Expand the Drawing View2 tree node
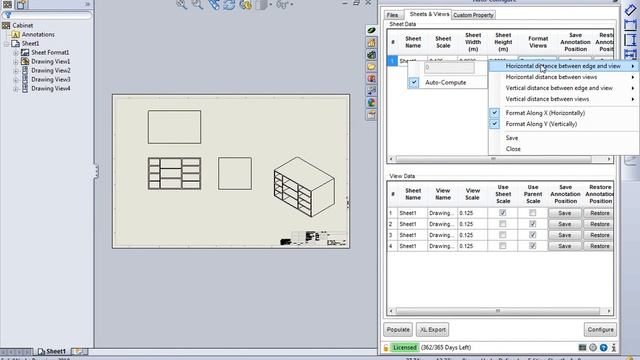 [16, 71]
